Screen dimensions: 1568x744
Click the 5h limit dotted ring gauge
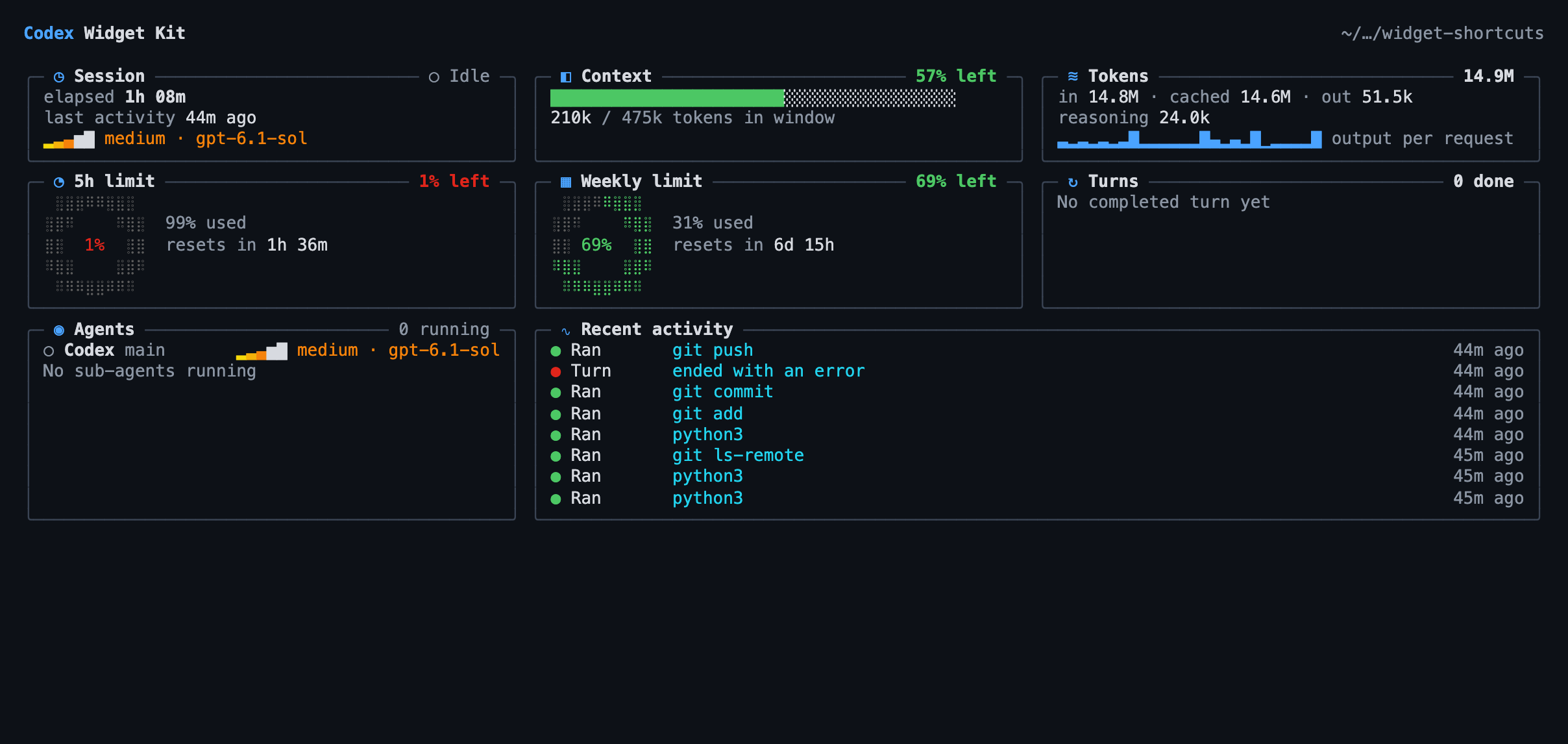[x=95, y=246]
